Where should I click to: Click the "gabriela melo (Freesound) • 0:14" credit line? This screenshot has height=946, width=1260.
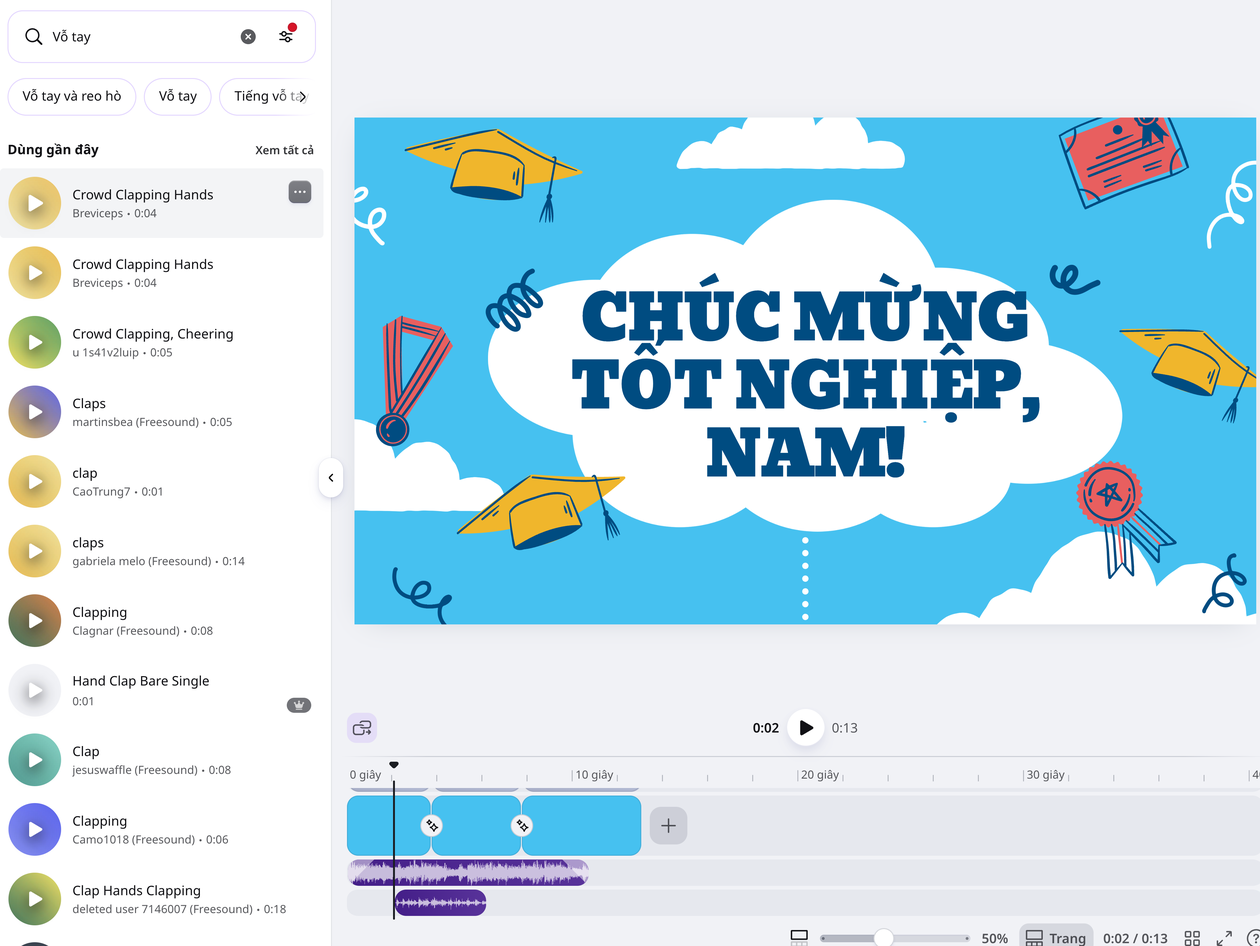click(159, 561)
